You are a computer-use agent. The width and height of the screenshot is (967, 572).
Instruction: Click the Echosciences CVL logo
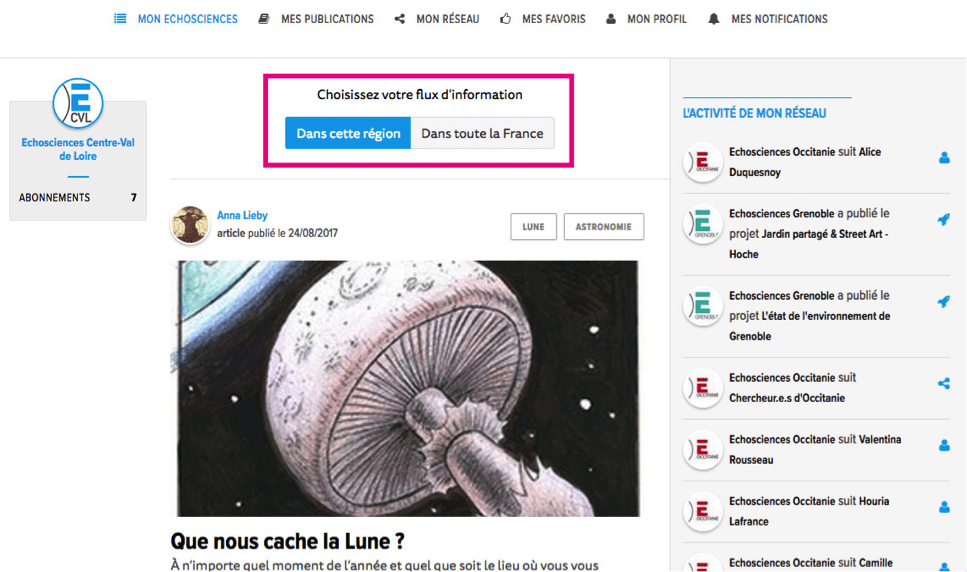(x=78, y=103)
